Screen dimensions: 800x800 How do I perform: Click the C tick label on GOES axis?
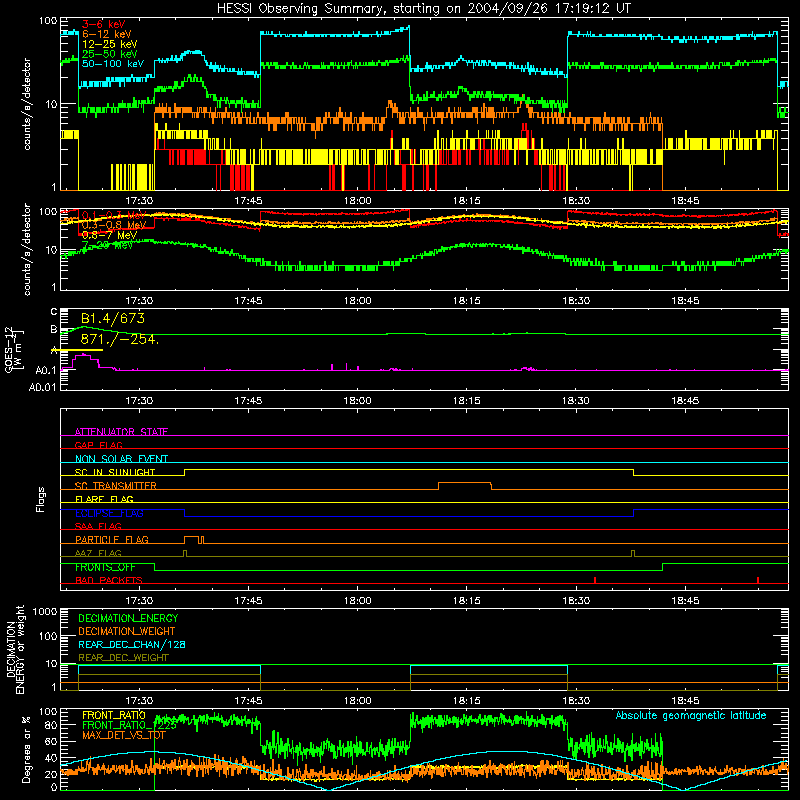click(54, 312)
